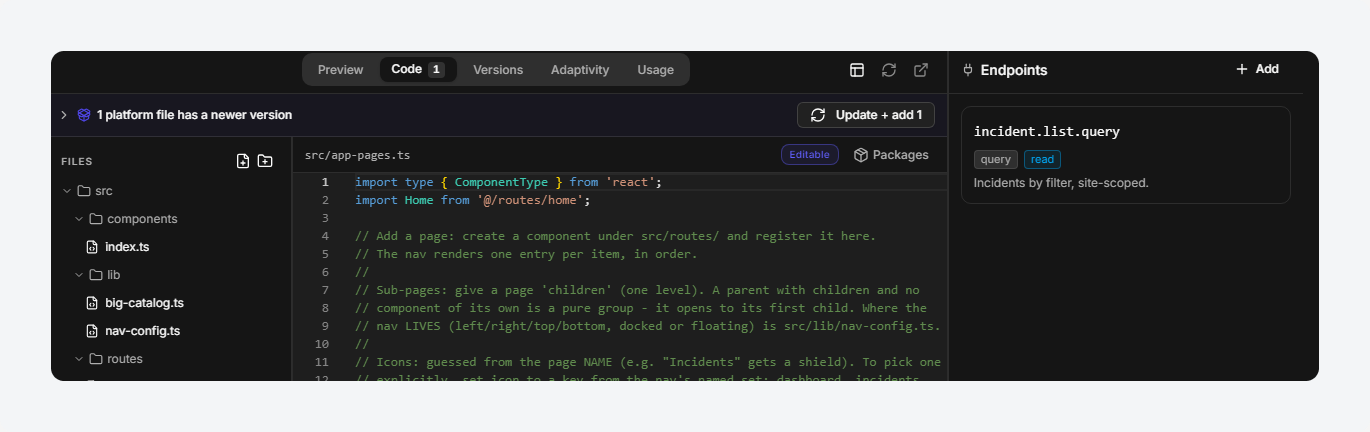Click the routes folder icon
Image resolution: width=1370 pixels, height=432 pixels.
pos(96,359)
